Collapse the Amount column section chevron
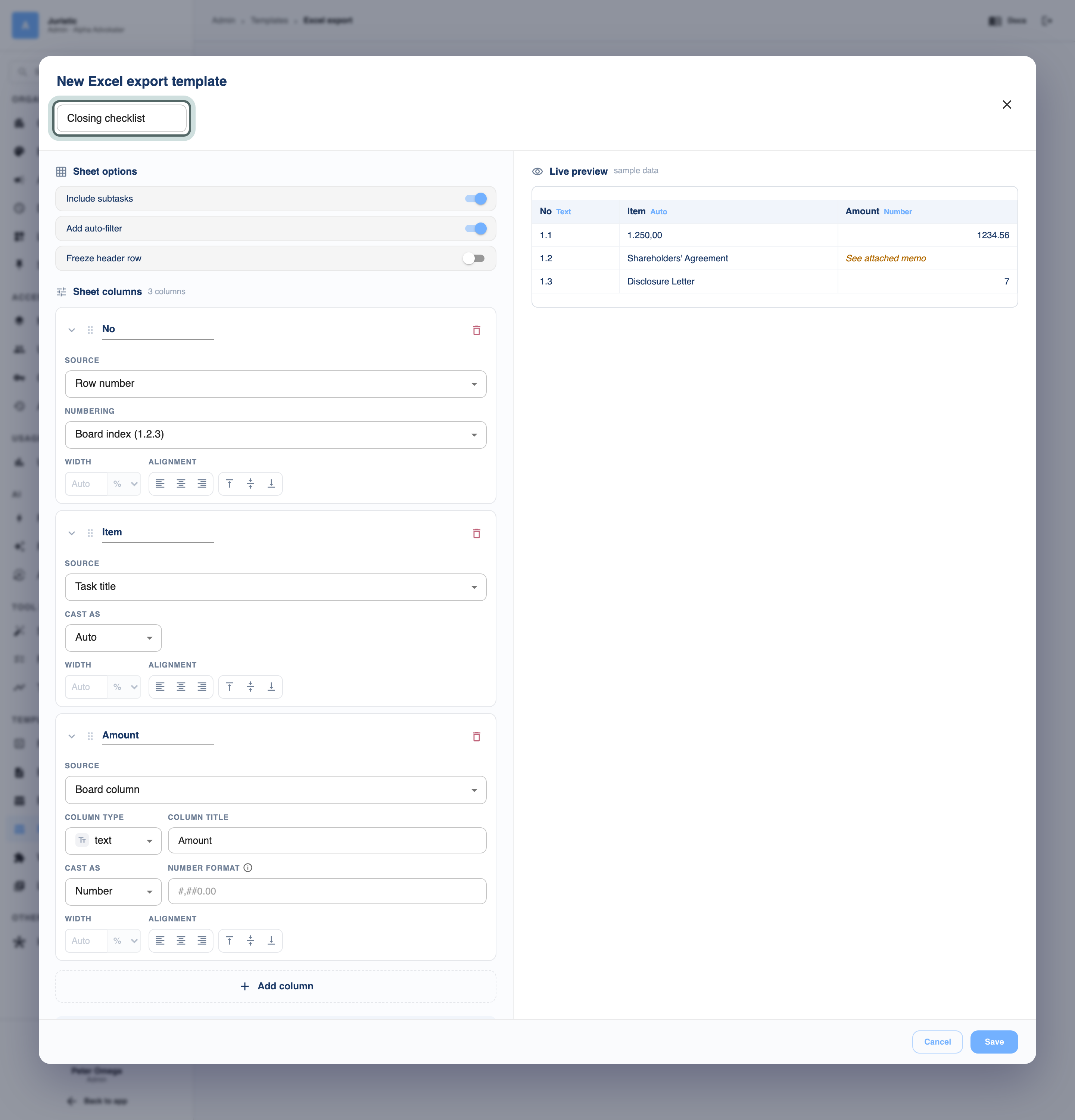The image size is (1075, 1120). (71, 736)
